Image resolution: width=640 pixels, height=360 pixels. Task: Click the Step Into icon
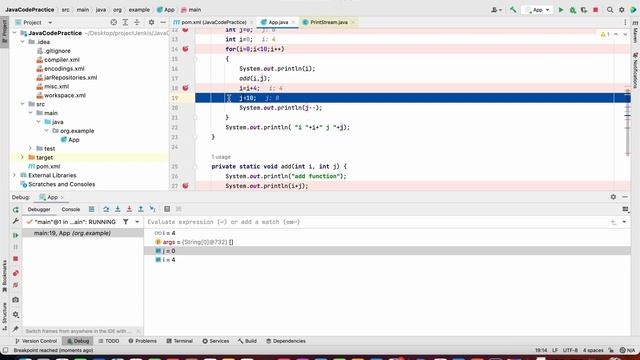click(118, 209)
